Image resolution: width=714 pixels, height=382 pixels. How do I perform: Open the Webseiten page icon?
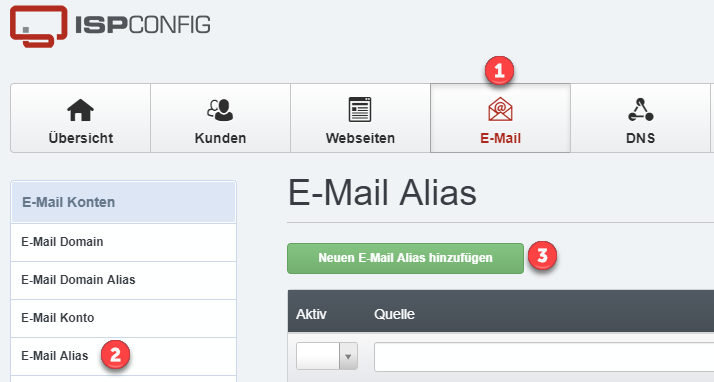[360, 110]
